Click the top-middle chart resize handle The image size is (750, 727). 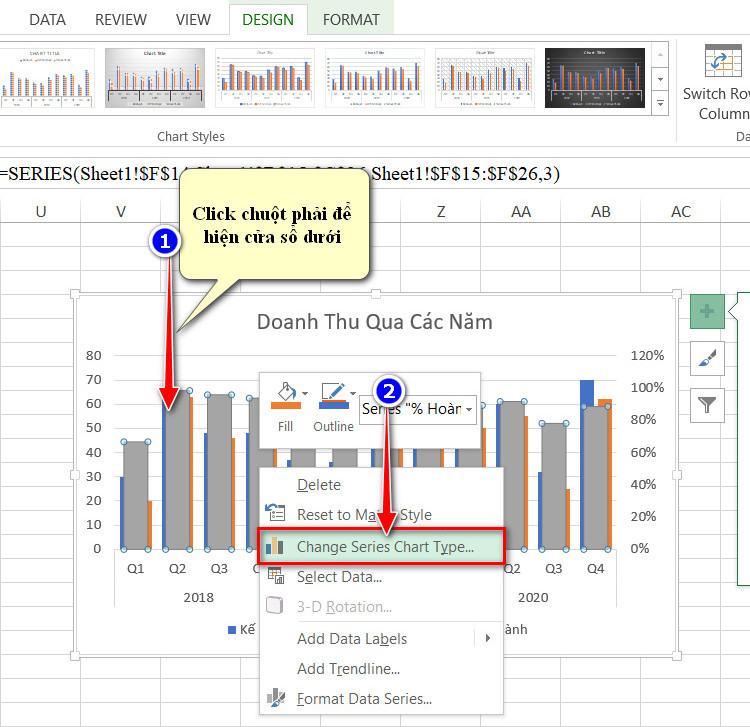[x=376, y=293]
